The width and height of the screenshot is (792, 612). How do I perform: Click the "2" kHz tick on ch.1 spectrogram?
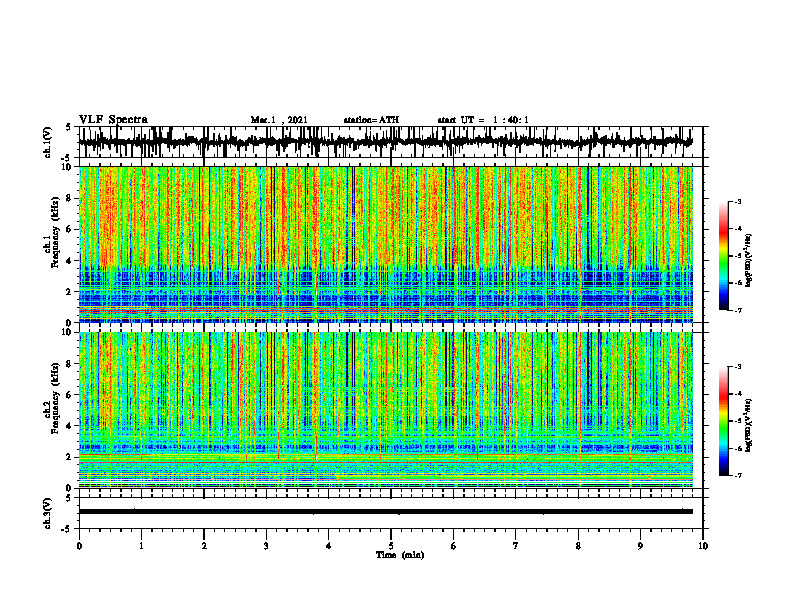(x=70, y=291)
